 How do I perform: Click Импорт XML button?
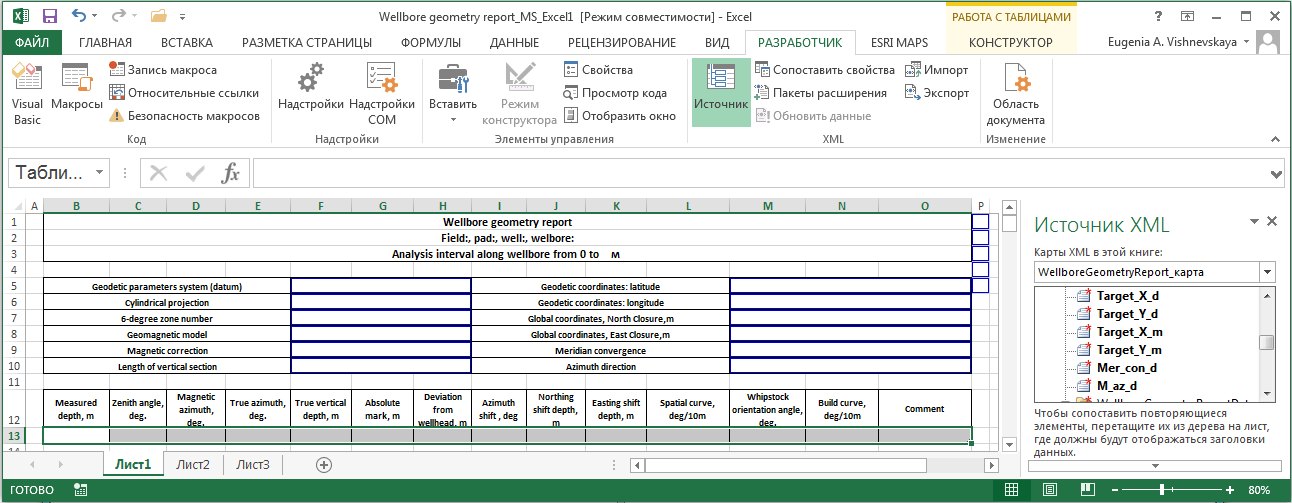(937, 70)
